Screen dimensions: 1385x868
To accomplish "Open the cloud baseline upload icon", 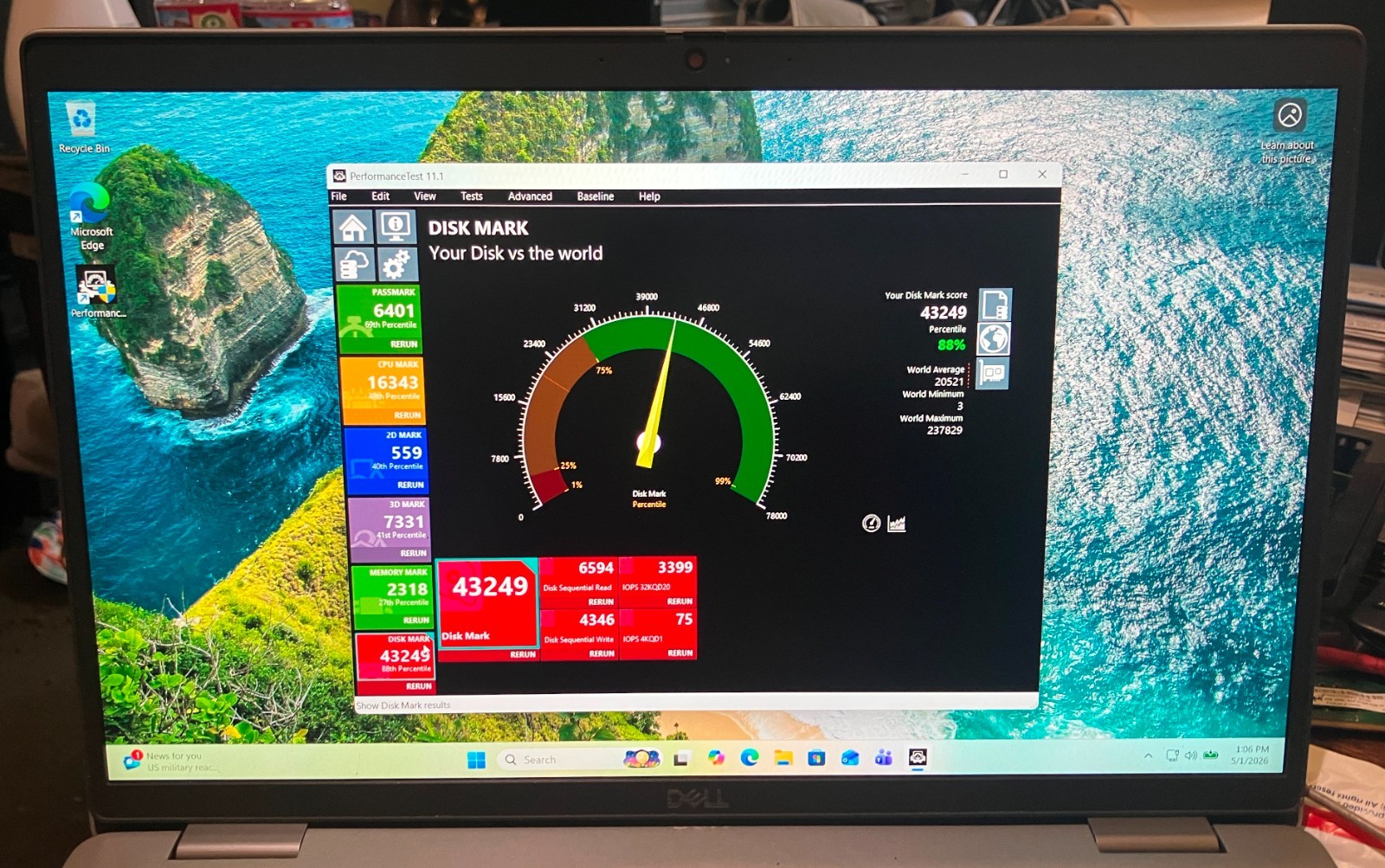I will pos(354,265).
